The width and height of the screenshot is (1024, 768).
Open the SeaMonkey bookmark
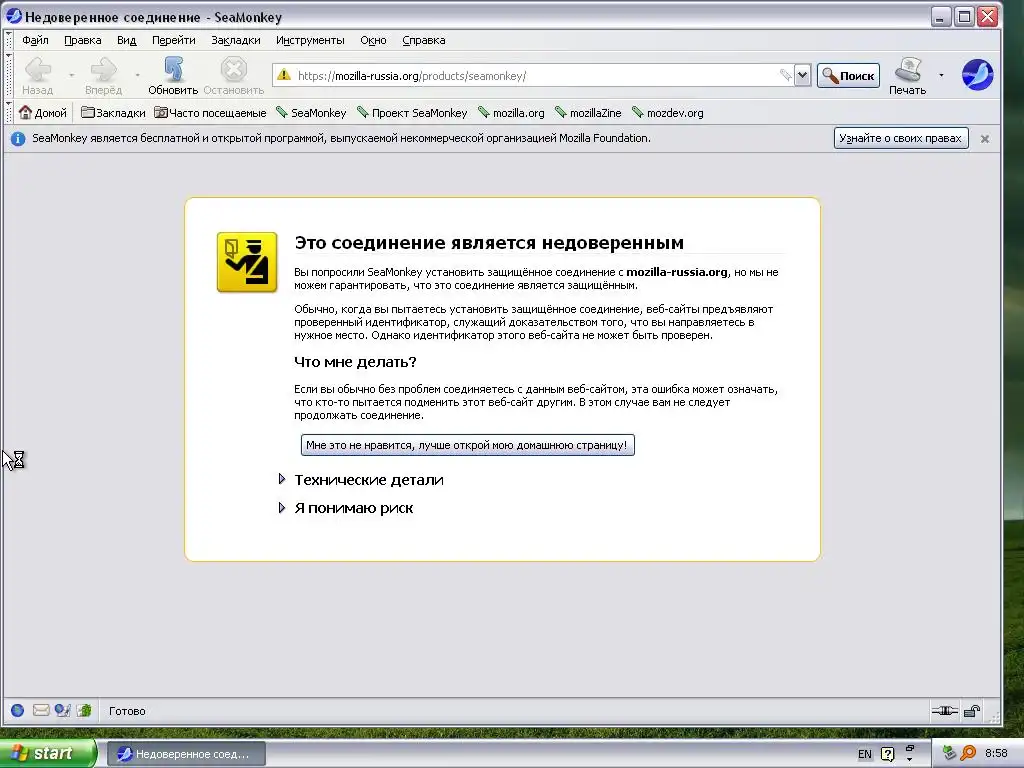tap(312, 112)
